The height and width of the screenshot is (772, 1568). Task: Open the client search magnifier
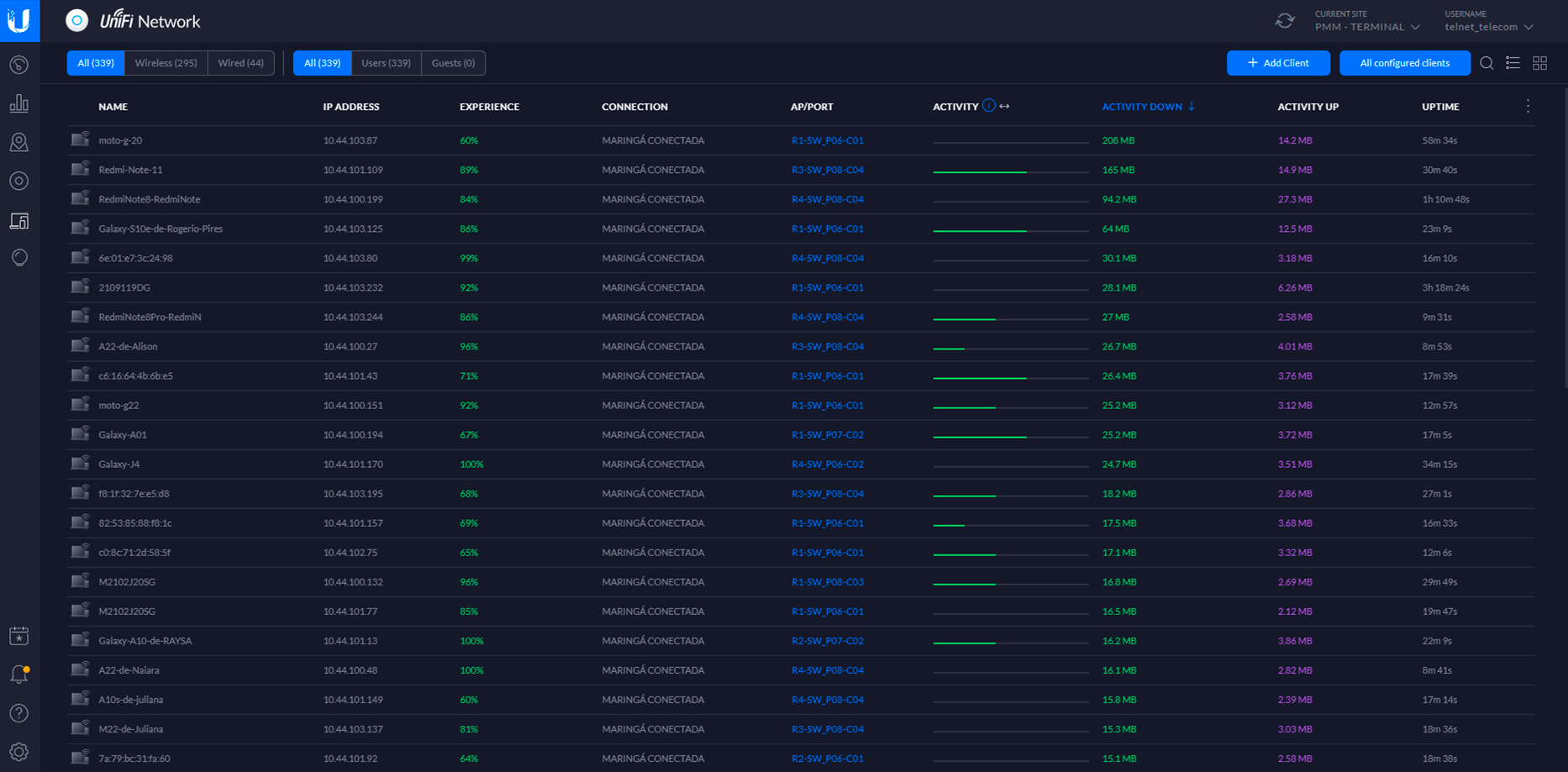click(x=1486, y=63)
